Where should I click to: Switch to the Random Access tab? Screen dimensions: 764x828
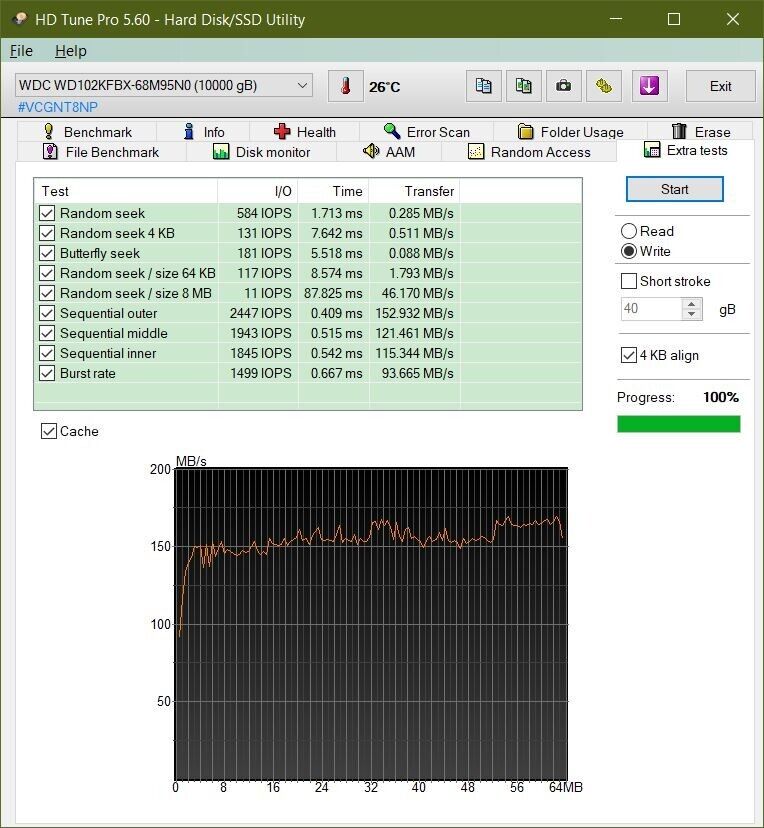(529, 152)
